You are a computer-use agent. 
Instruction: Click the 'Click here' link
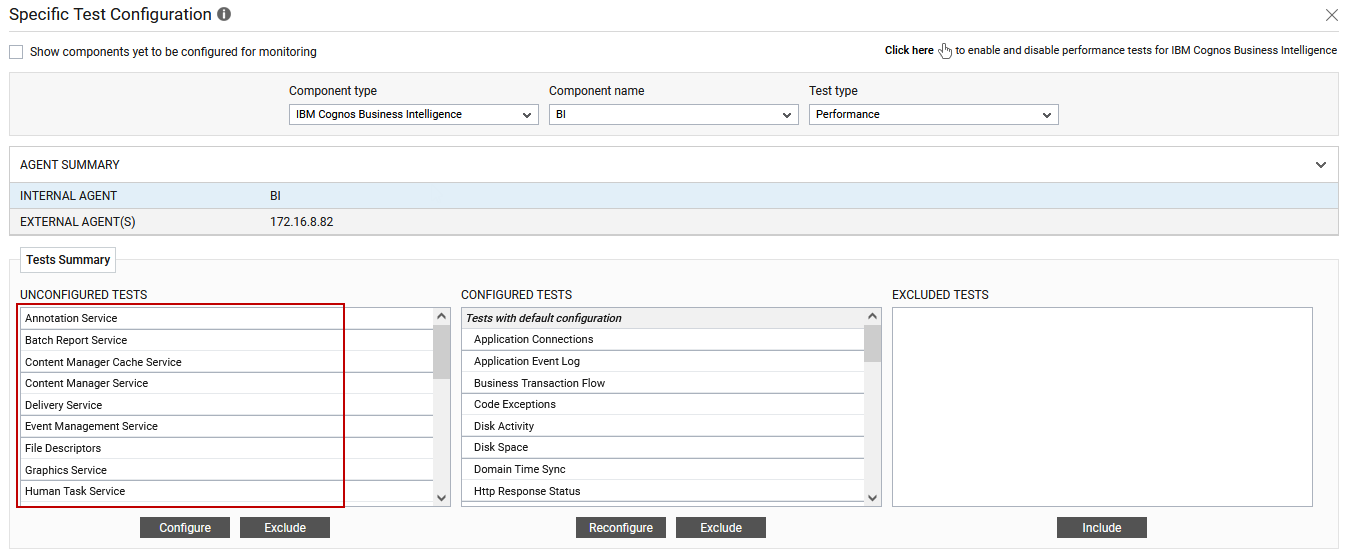tap(909, 50)
